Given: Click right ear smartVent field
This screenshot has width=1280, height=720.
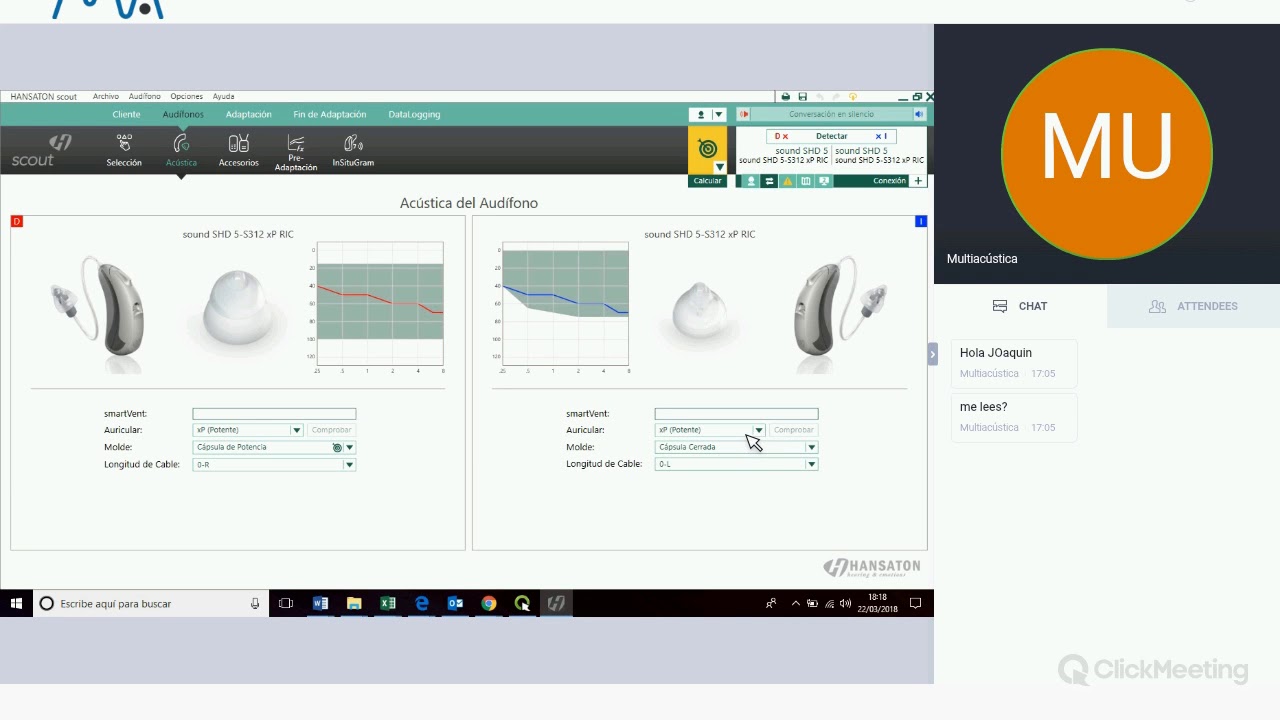Looking at the screenshot, I should coord(274,414).
